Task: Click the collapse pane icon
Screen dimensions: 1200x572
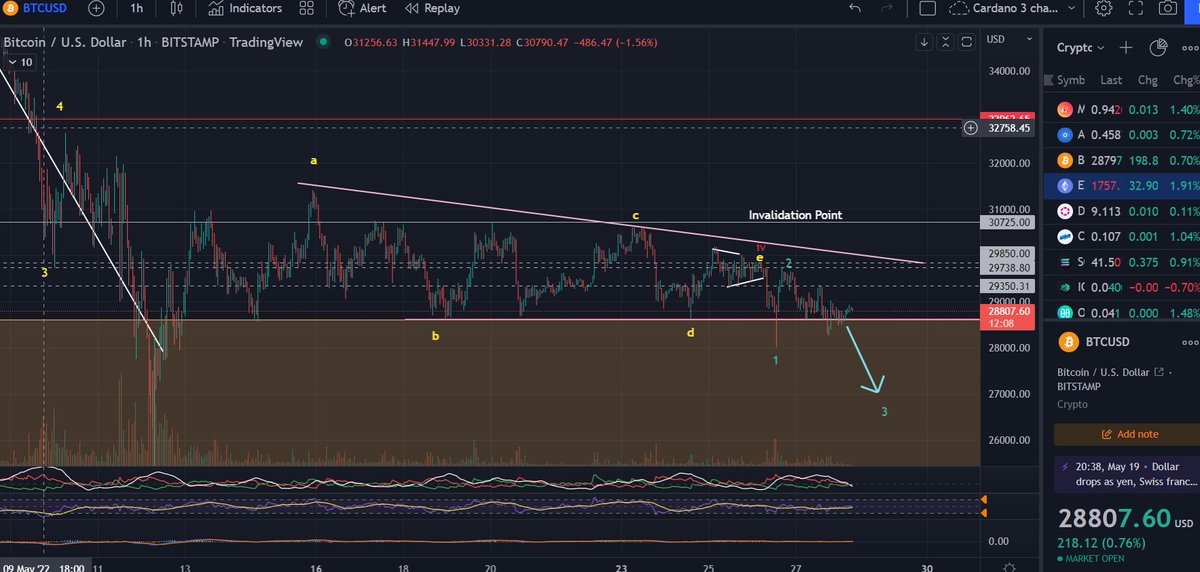Action: click(x=946, y=42)
